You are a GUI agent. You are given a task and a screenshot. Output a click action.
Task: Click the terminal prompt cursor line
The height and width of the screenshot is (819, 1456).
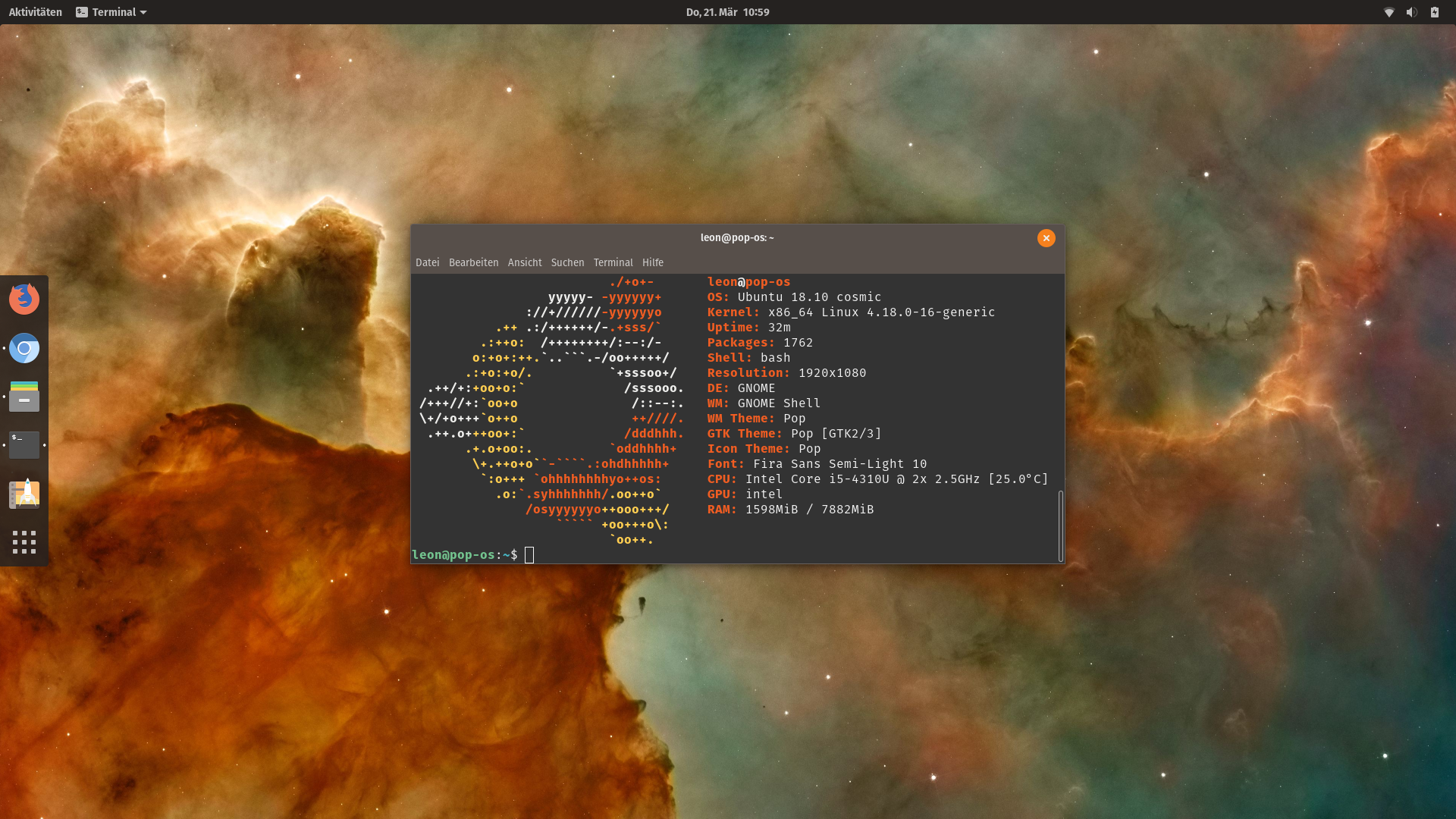(x=529, y=555)
